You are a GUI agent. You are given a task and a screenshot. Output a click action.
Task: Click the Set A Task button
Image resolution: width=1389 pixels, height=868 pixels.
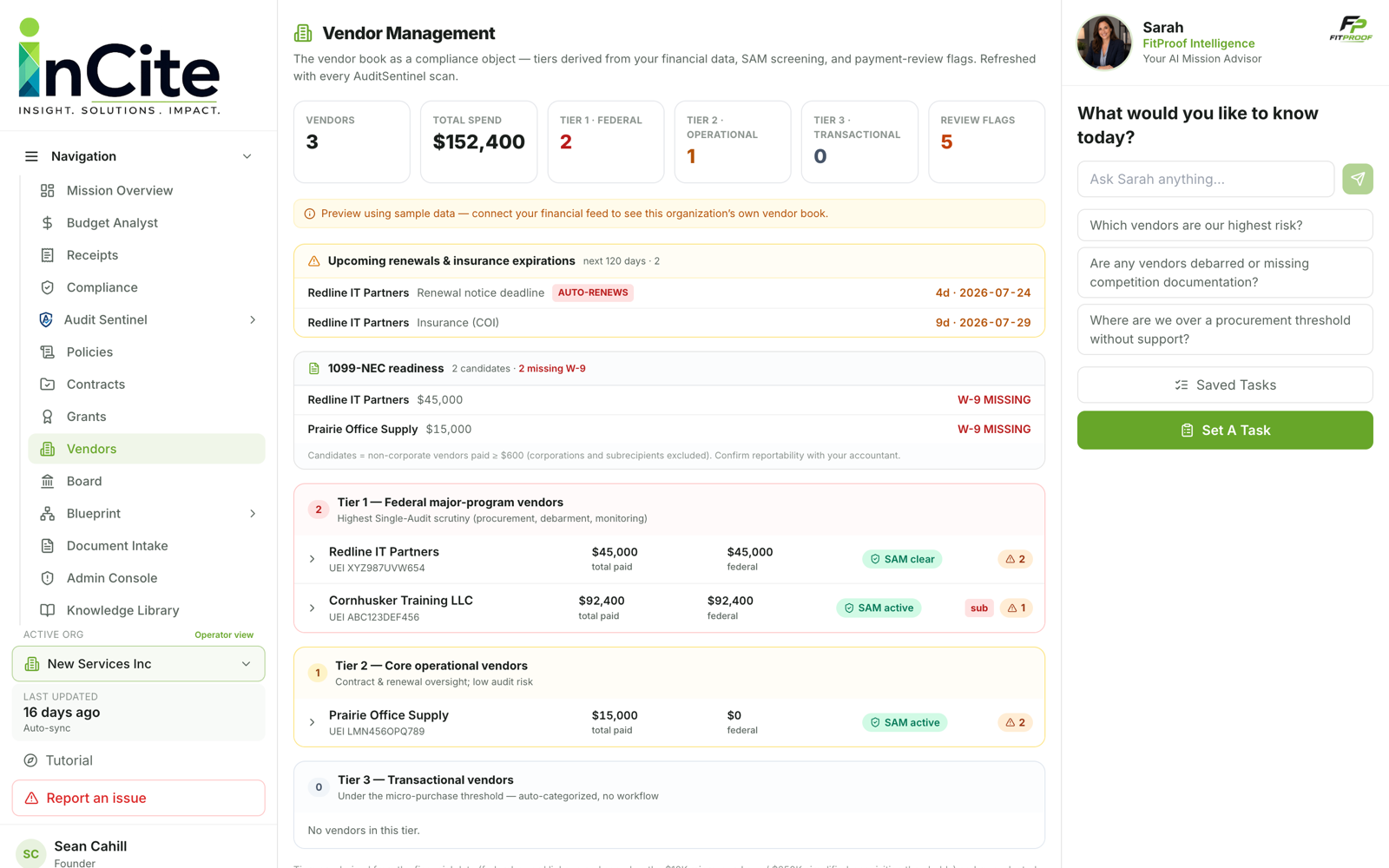(x=1225, y=431)
